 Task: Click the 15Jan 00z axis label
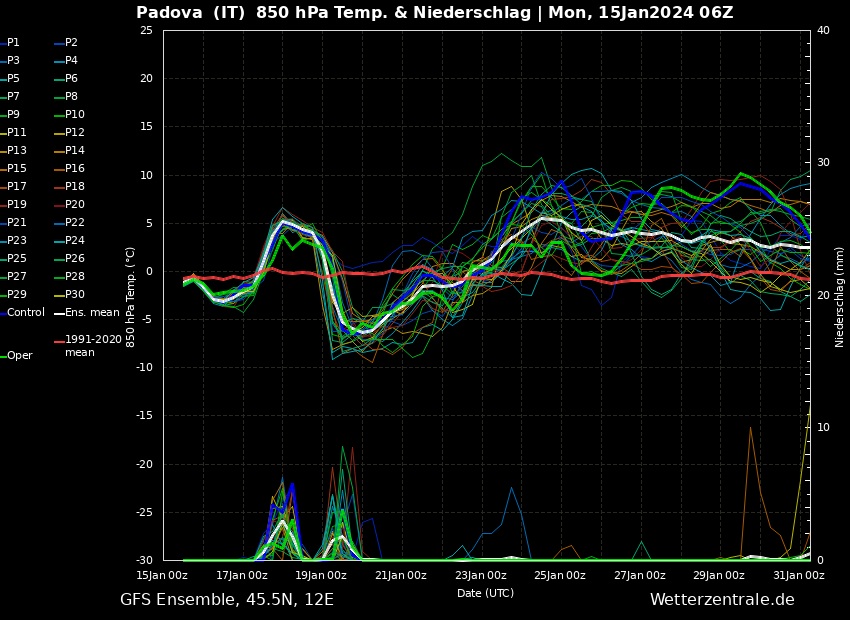[x=162, y=575]
